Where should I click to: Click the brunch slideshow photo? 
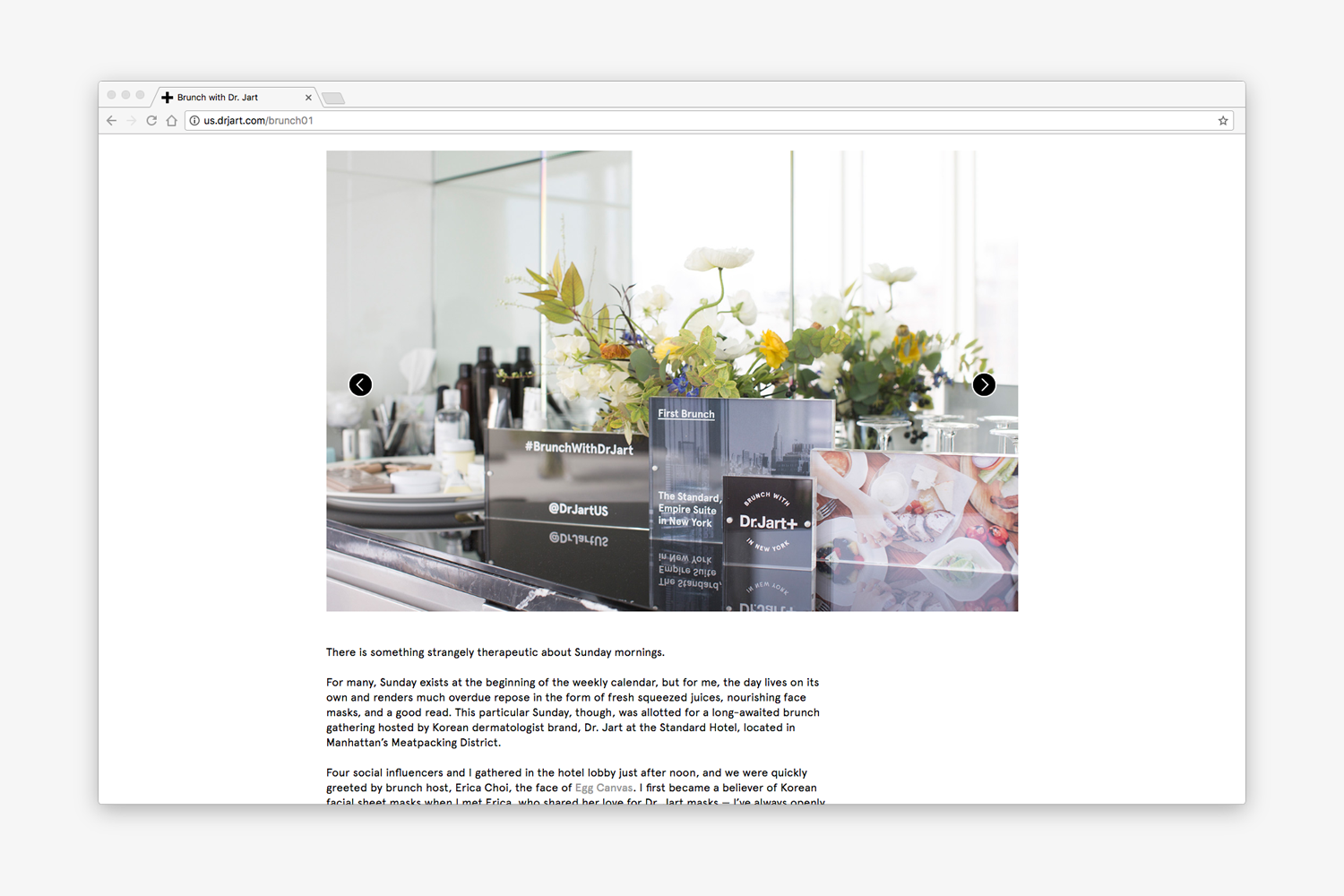point(672,381)
